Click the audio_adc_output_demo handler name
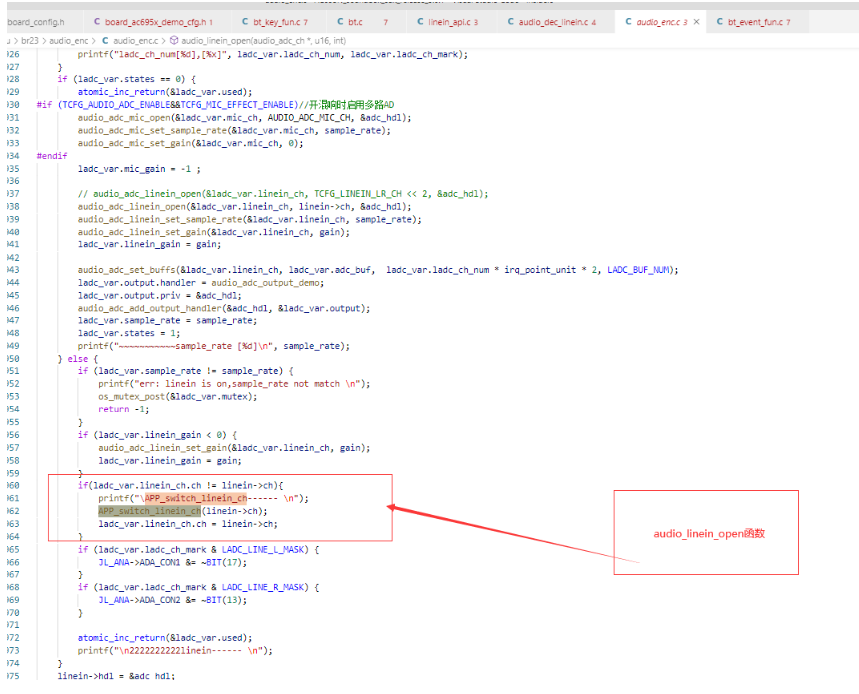This screenshot has height=694, width=859. coord(267,283)
